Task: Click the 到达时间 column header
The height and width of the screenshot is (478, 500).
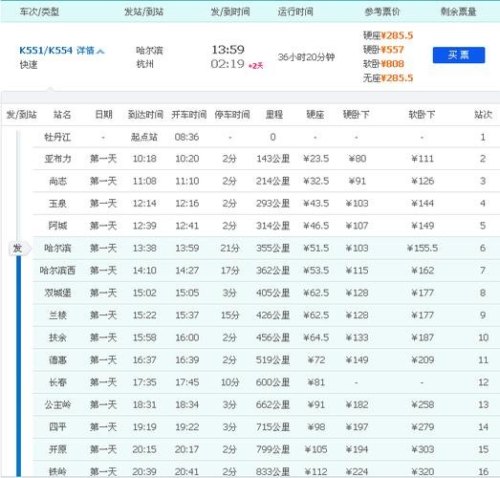Action: 145,115
